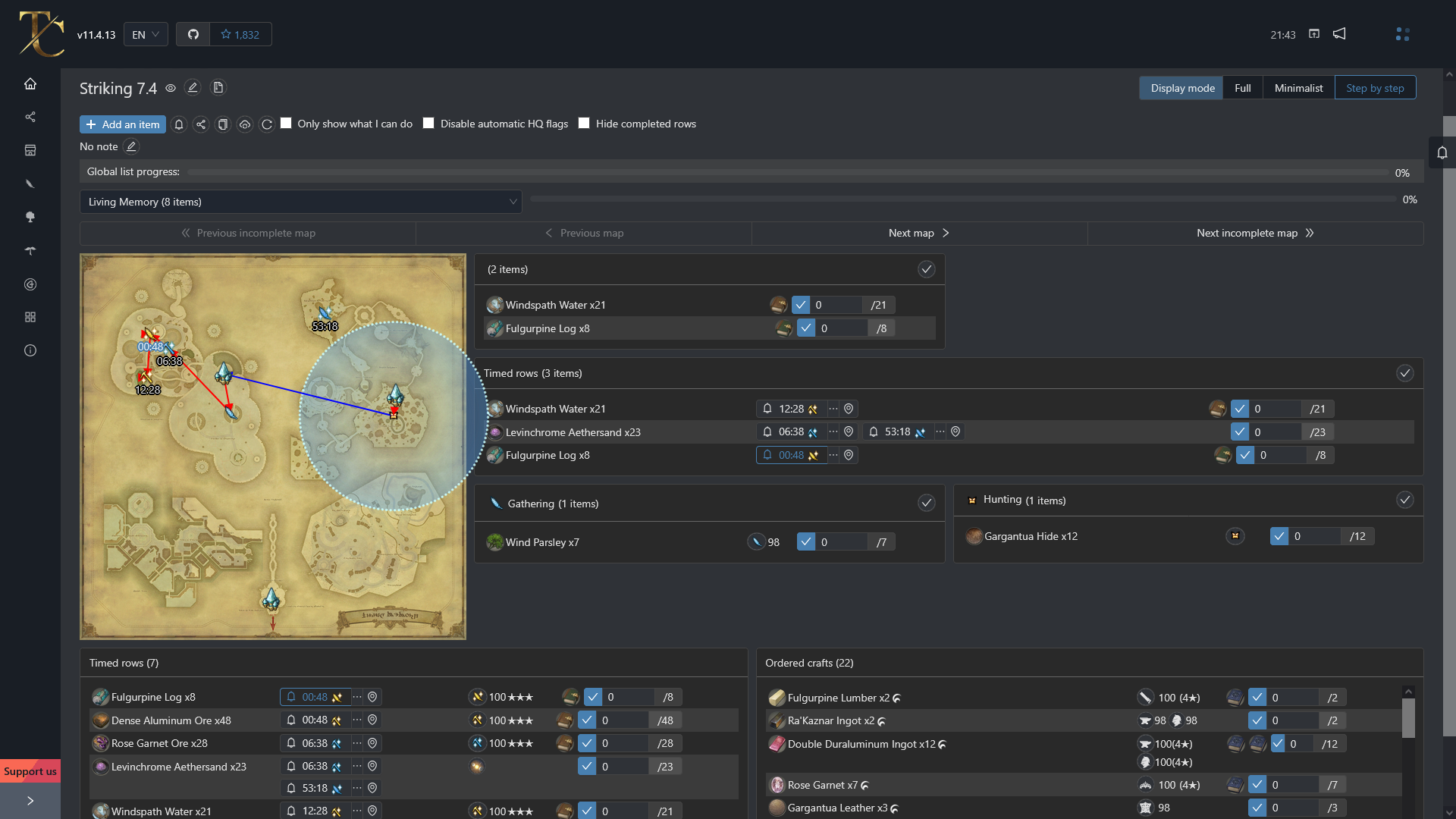
Task: Mark the Gathering panel as done
Action: [926, 503]
